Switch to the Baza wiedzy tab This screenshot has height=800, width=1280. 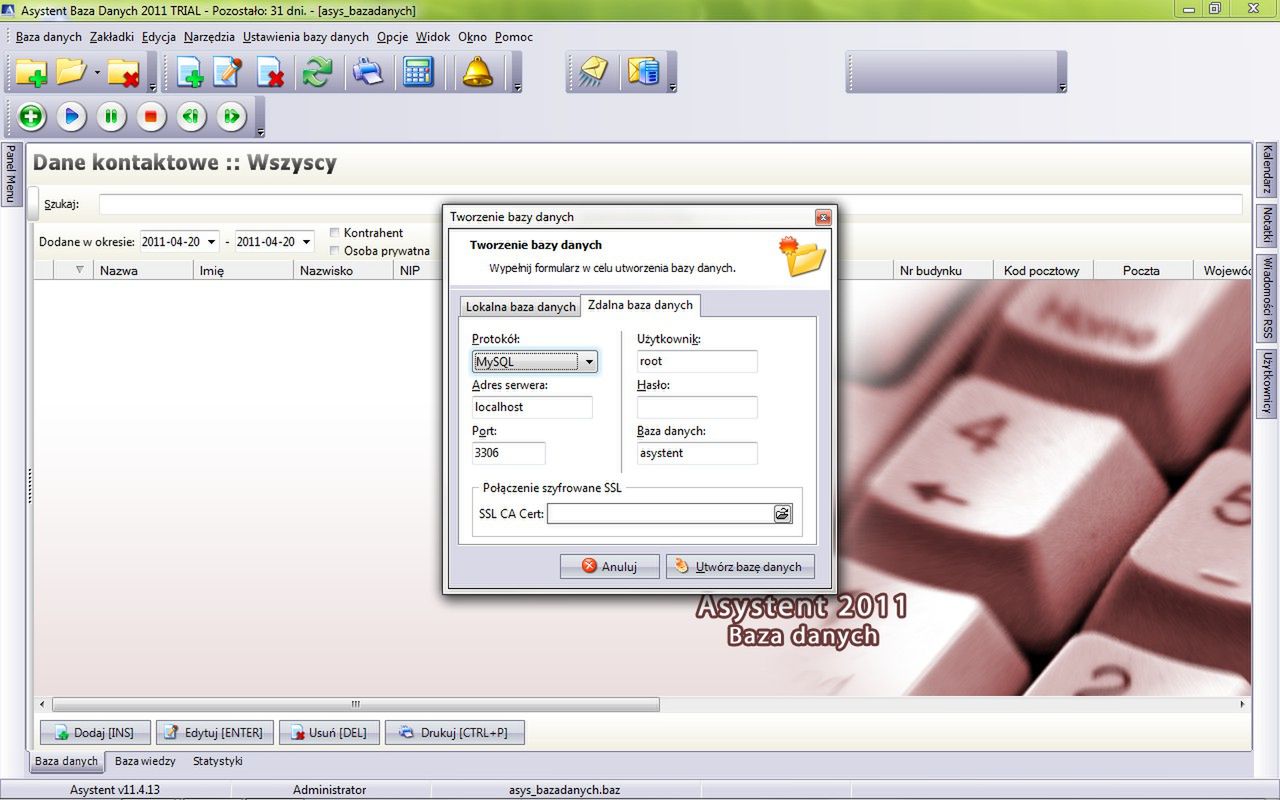pyautogui.click(x=145, y=761)
